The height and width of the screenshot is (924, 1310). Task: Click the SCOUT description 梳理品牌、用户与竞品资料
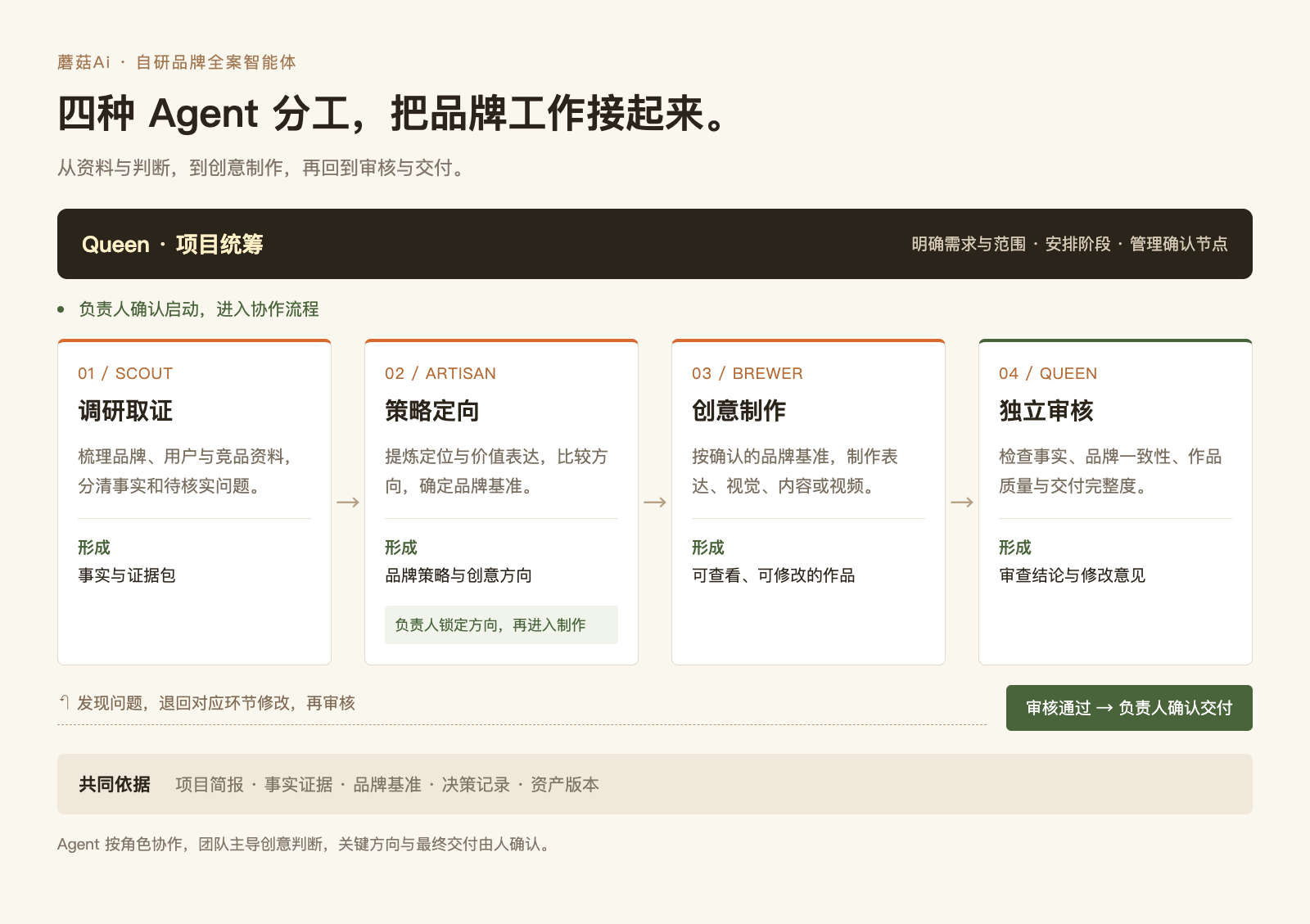tap(187, 471)
